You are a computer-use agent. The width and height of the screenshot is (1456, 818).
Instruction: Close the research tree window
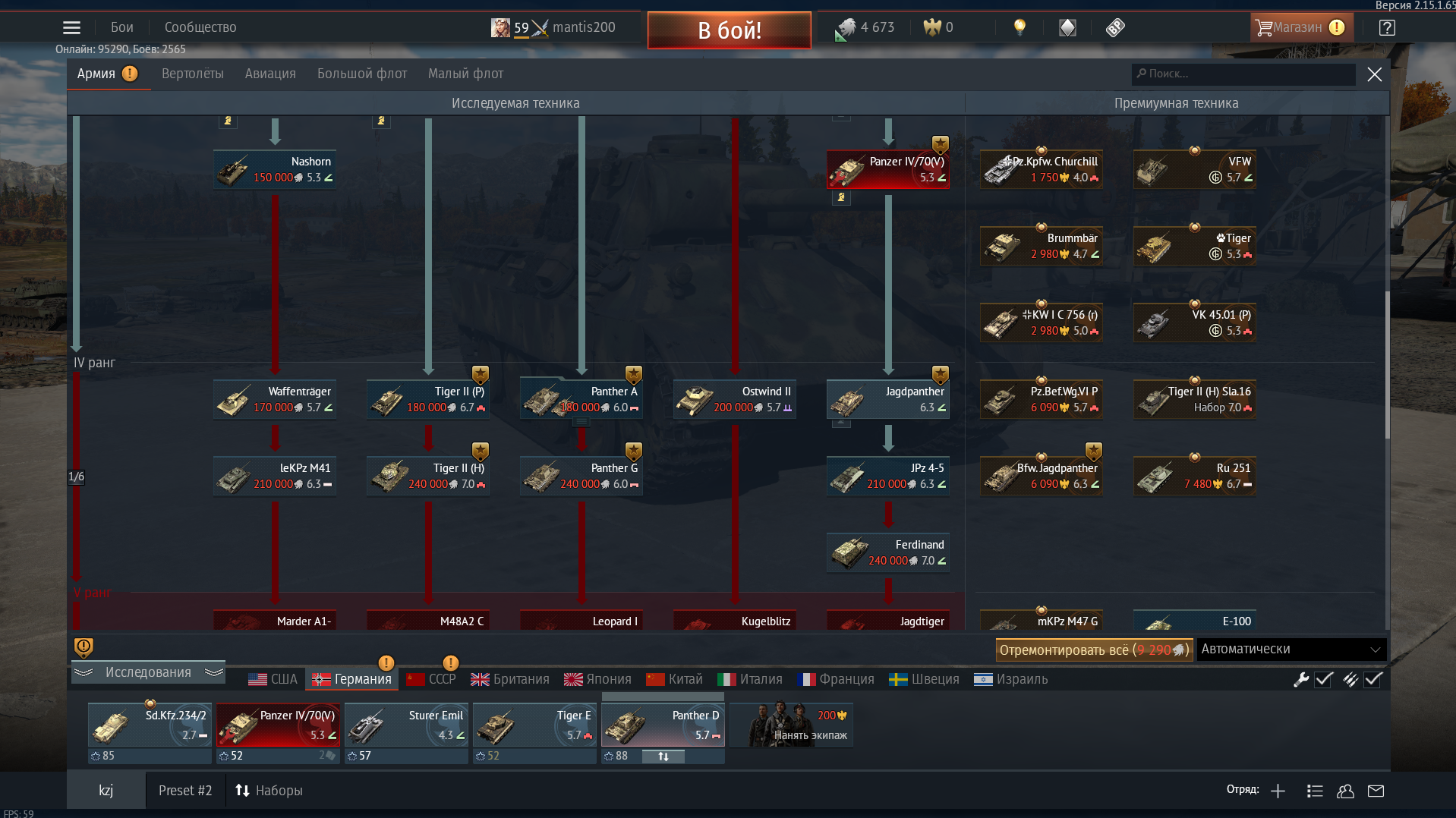pos(1374,74)
